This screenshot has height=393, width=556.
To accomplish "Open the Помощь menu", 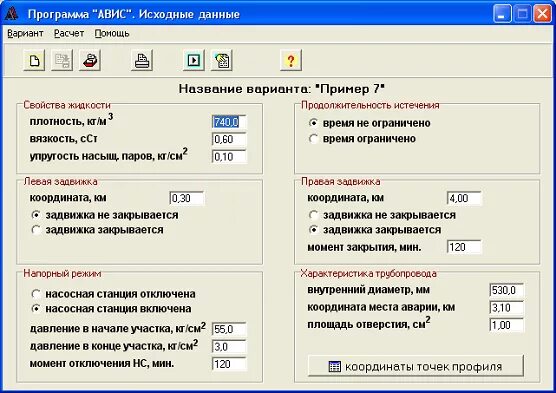I will pos(112,33).
